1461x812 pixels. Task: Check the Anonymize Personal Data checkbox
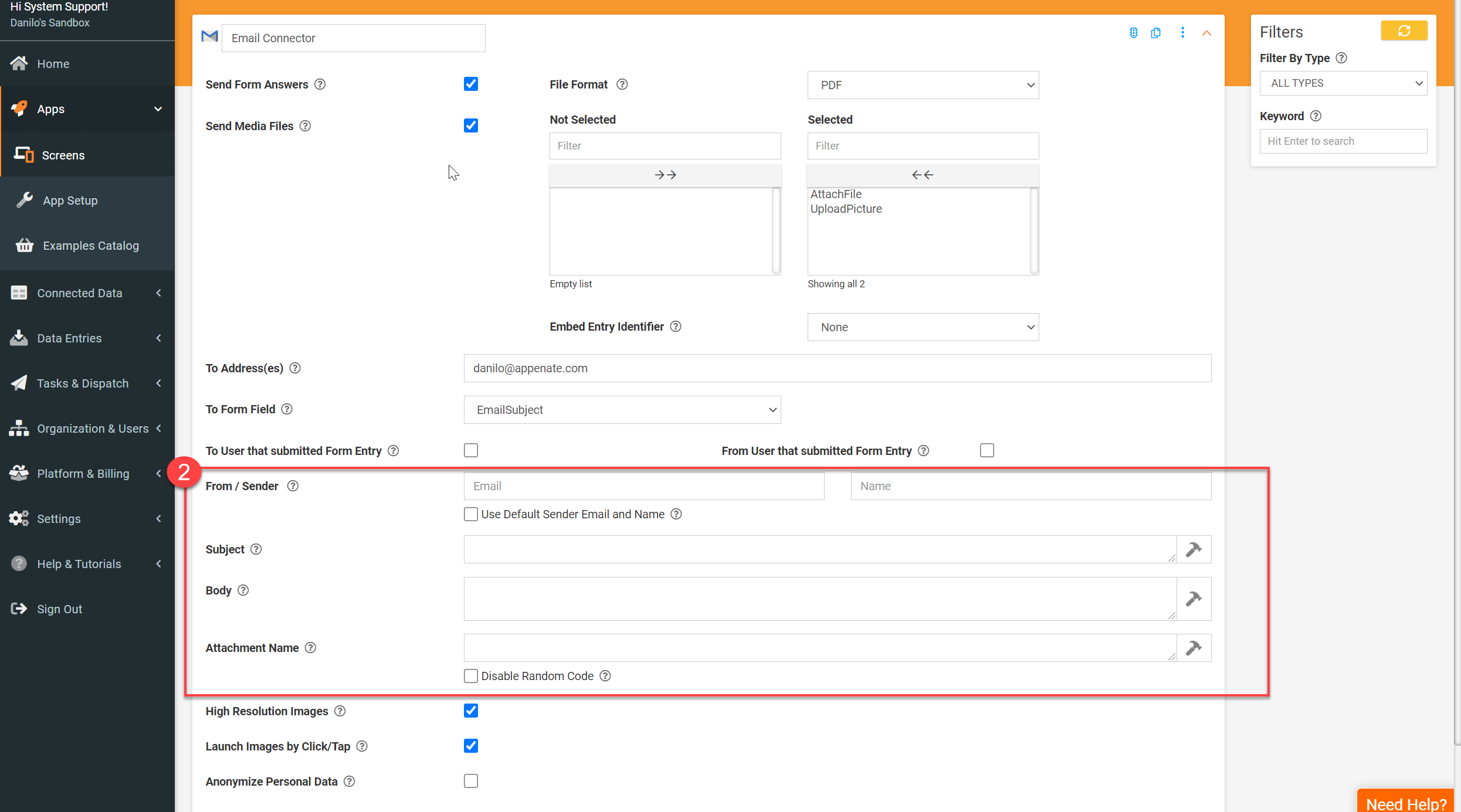point(471,781)
